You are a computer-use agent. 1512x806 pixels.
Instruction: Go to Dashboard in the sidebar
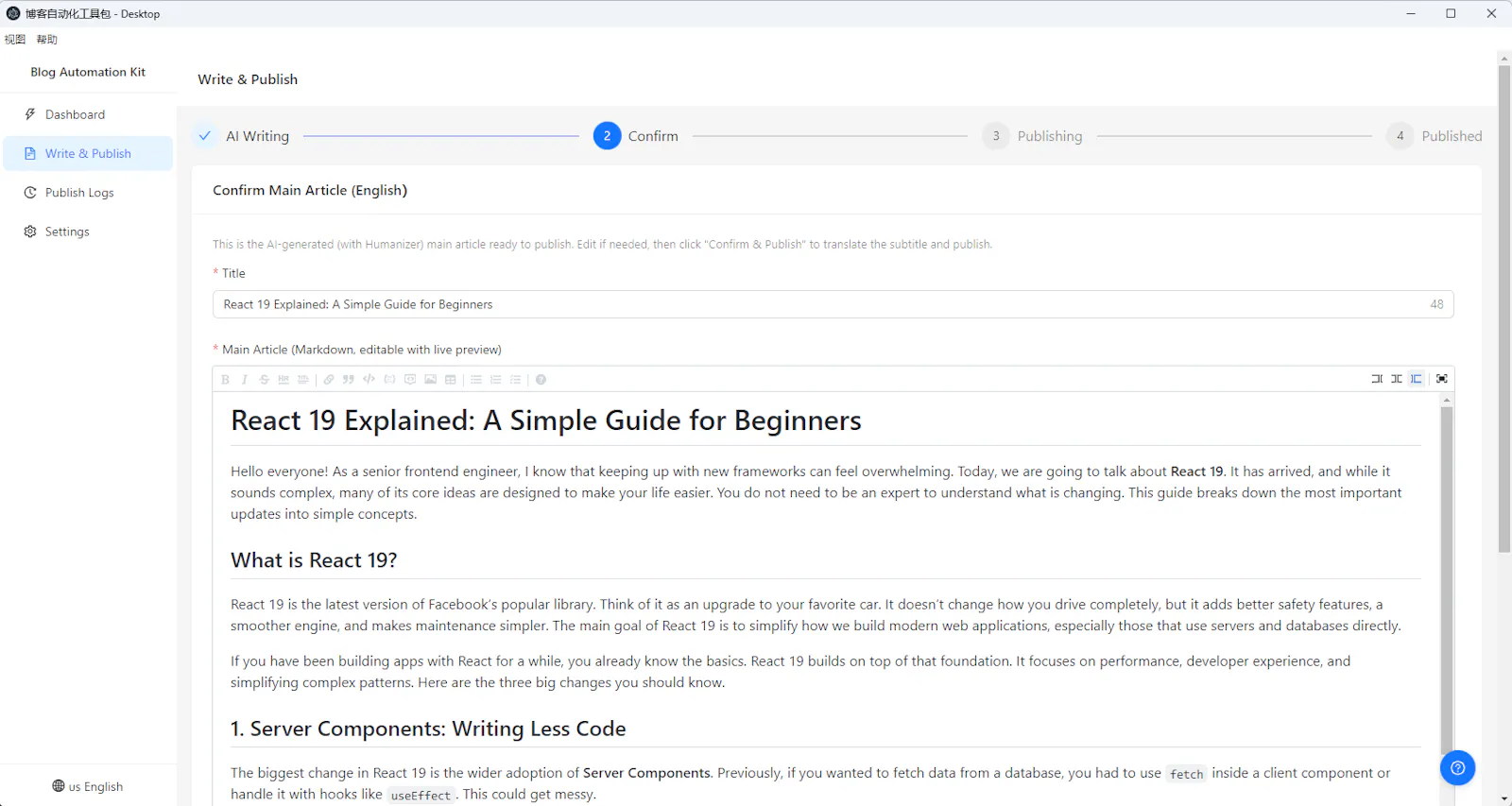coord(88,114)
